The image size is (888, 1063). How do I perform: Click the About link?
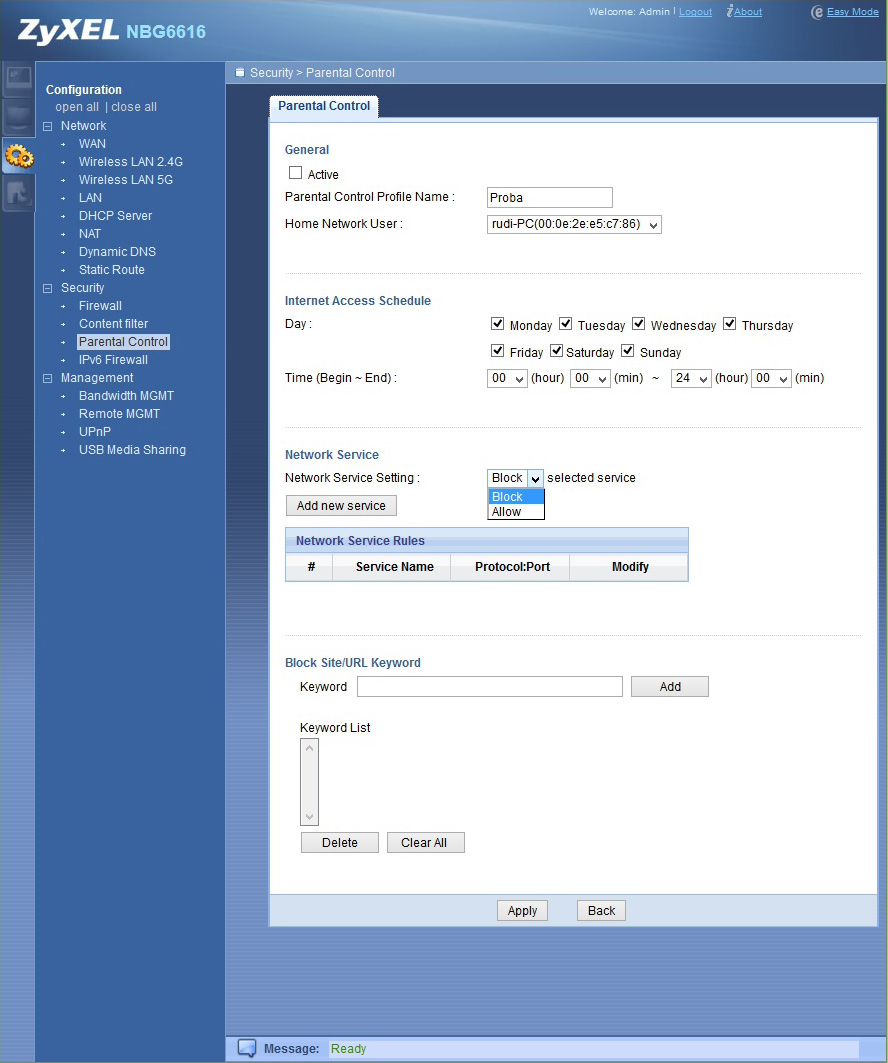[x=748, y=12]
